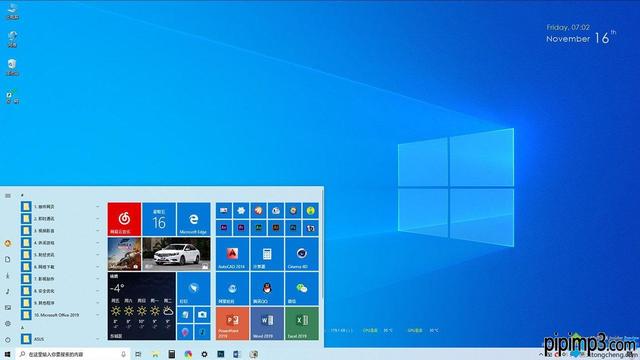Open folder number 4 in app list
Image resolution: width=640 pixels, height=360 pixels.
pyautogui.click(x=60, y=243)
